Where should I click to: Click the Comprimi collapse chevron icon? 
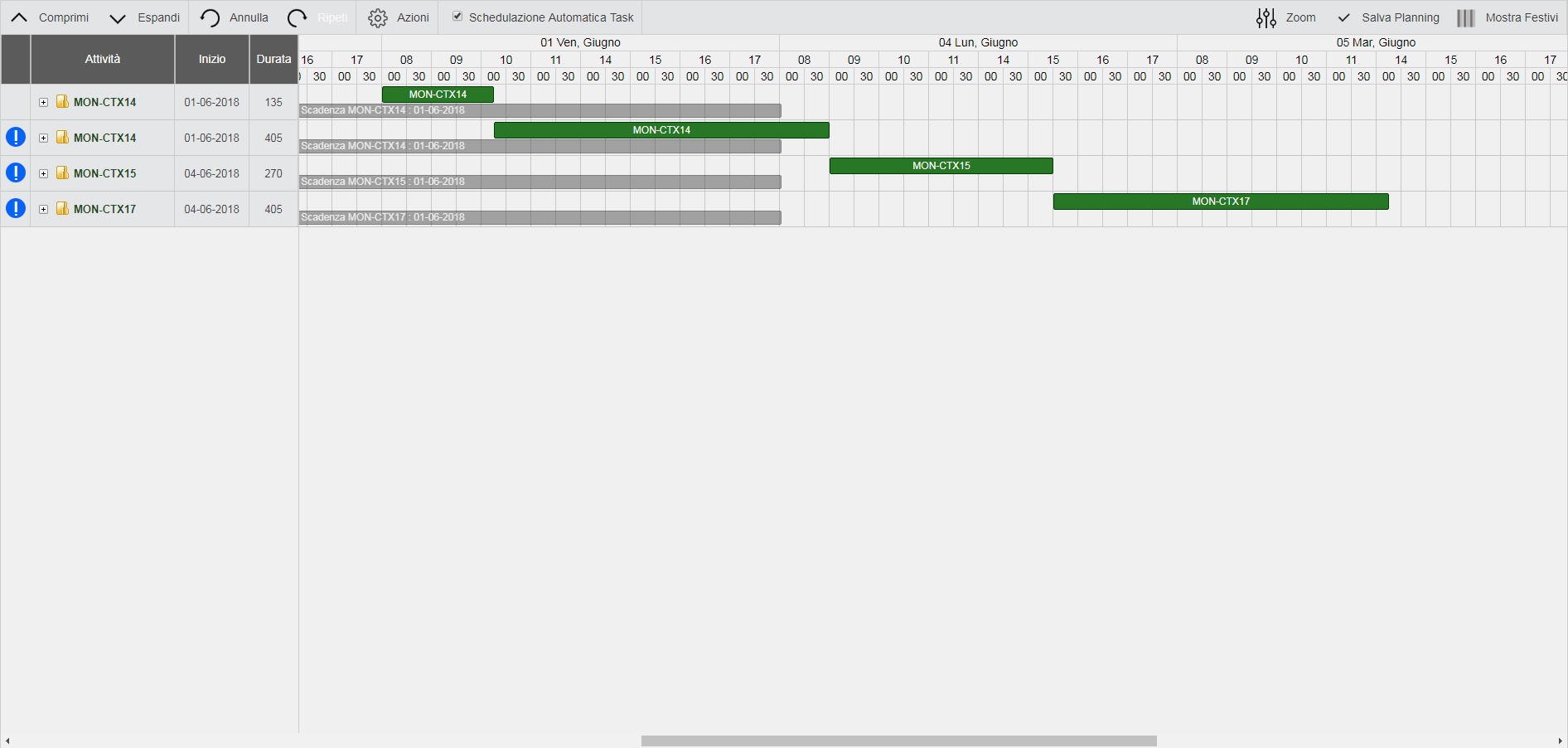pos(19,17)
